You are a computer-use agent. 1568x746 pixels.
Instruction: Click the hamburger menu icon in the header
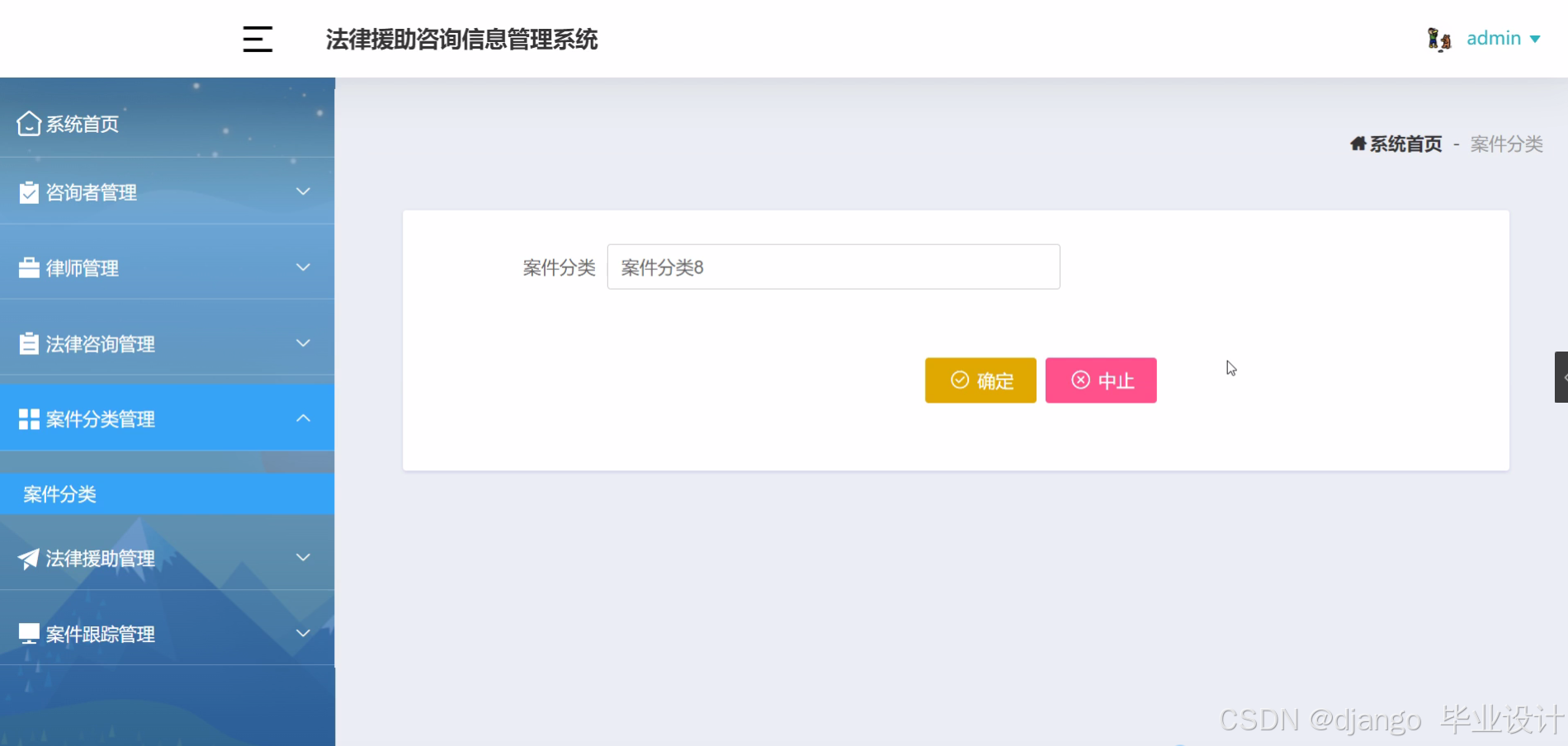(x=257, y=39)
